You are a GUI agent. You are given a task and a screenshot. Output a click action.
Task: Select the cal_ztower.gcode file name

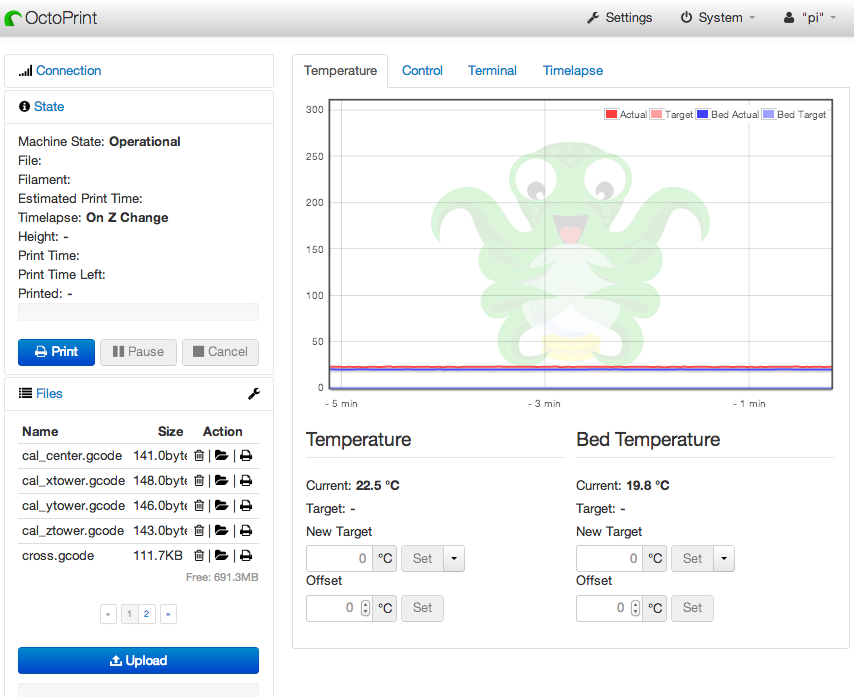coord(73,531)
